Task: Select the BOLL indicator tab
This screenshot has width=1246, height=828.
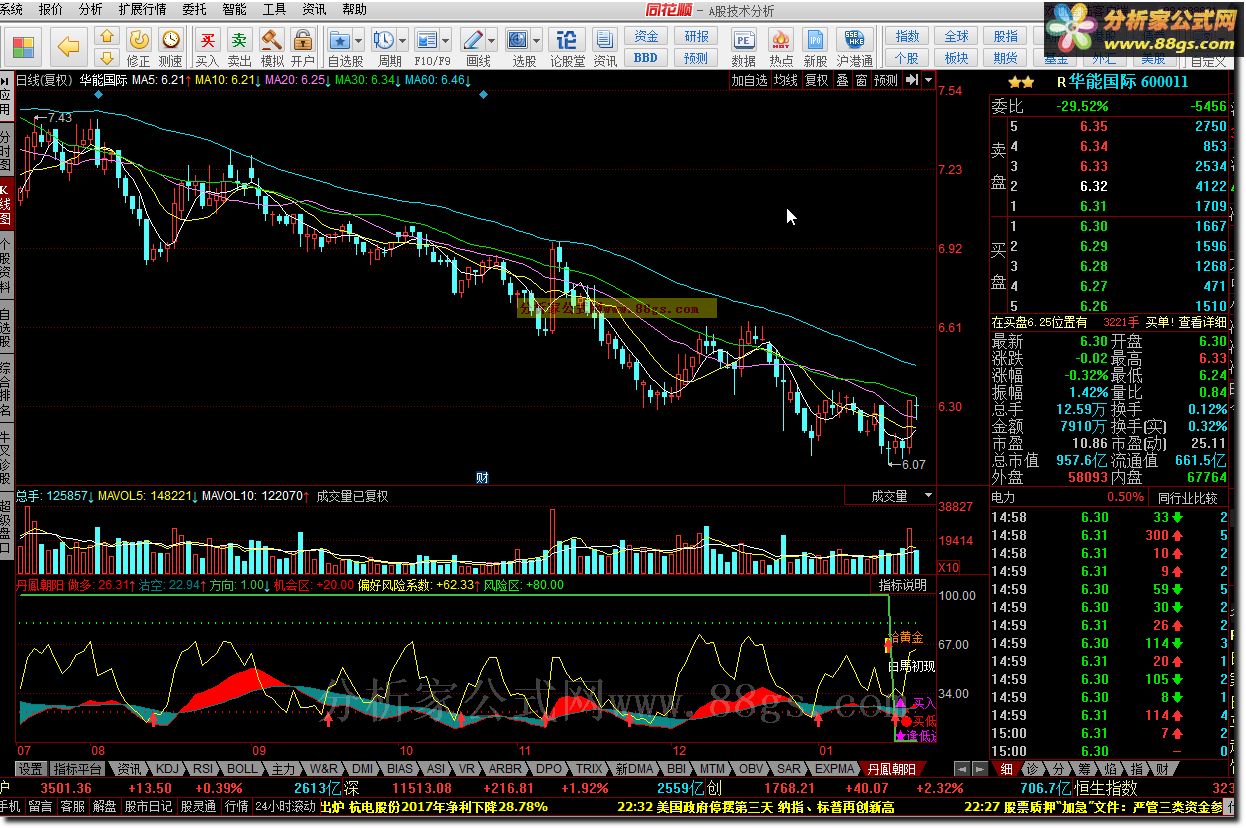Action: [242, 769]
